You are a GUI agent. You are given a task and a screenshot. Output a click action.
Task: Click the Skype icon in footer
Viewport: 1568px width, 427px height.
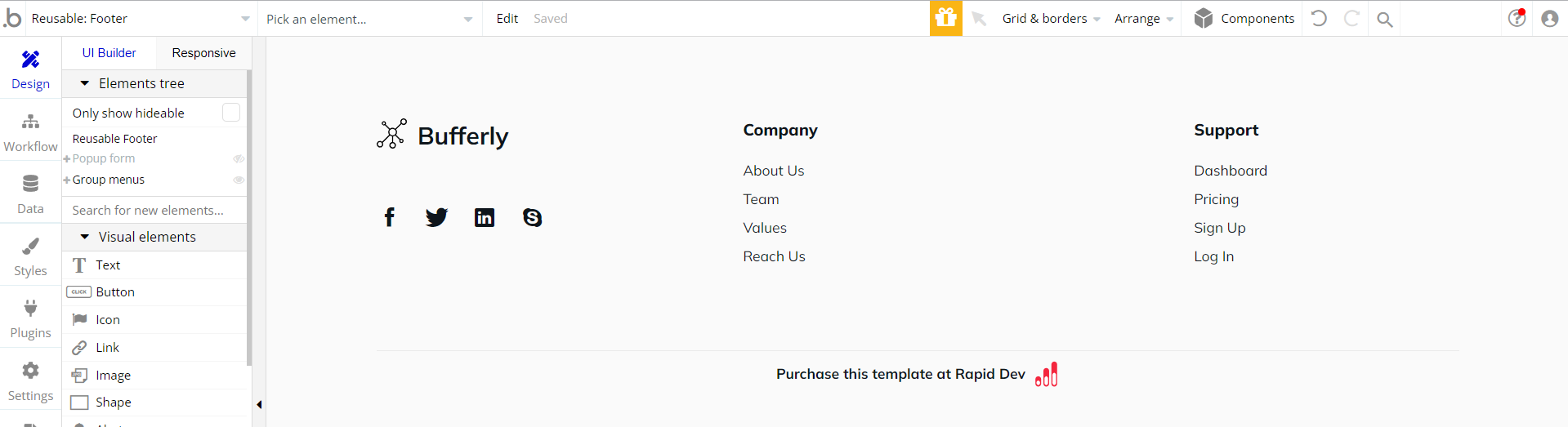pos(532,217)
